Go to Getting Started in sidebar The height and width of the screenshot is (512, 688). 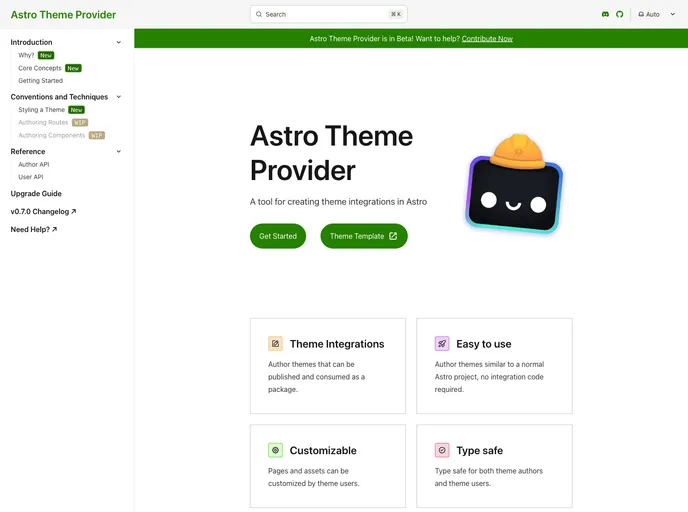(x=40, y=81)
